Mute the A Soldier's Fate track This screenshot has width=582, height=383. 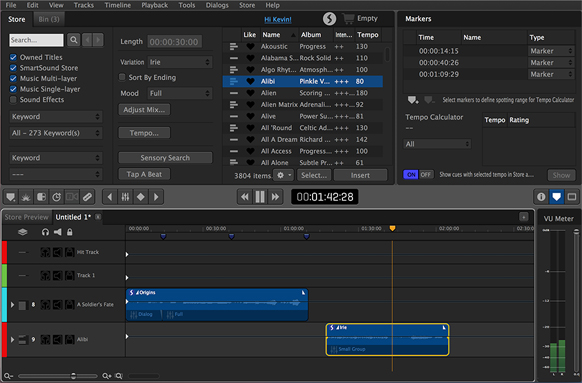pos(58,305)
